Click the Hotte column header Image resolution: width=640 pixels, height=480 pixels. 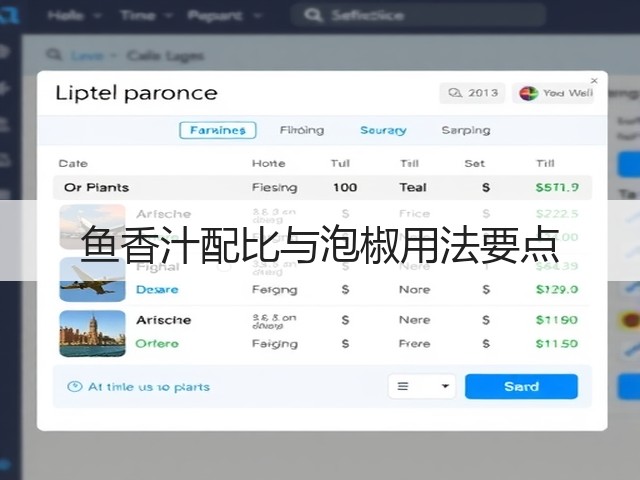(x=269, y=164)
